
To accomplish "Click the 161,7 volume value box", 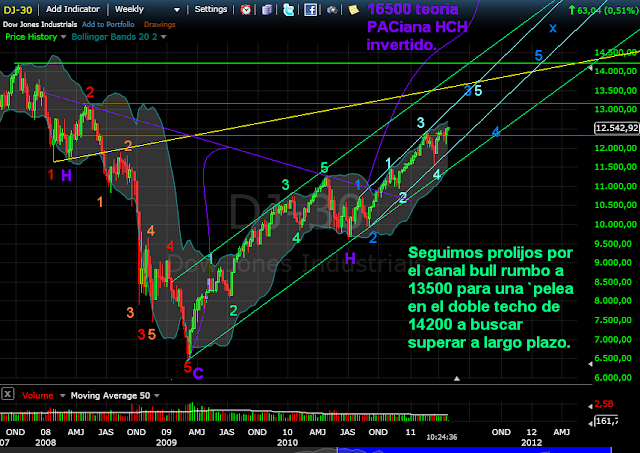I will click(x=606, y=421).
